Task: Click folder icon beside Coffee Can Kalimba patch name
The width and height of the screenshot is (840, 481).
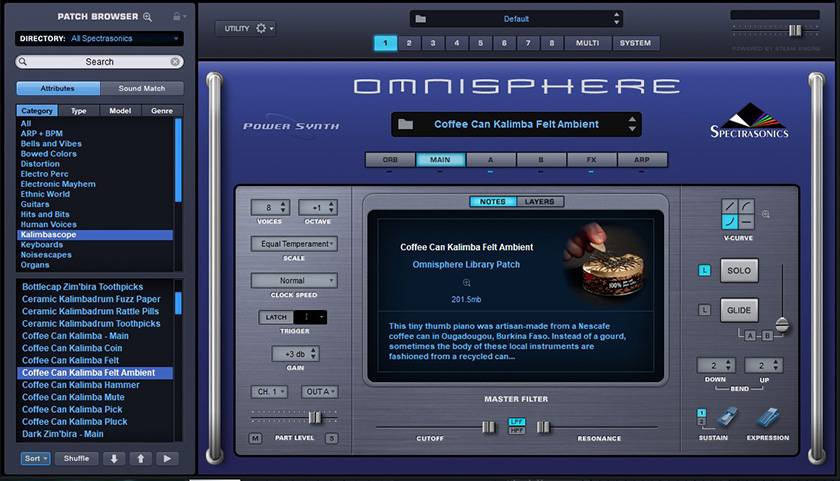Action: (x=406, y=124)
